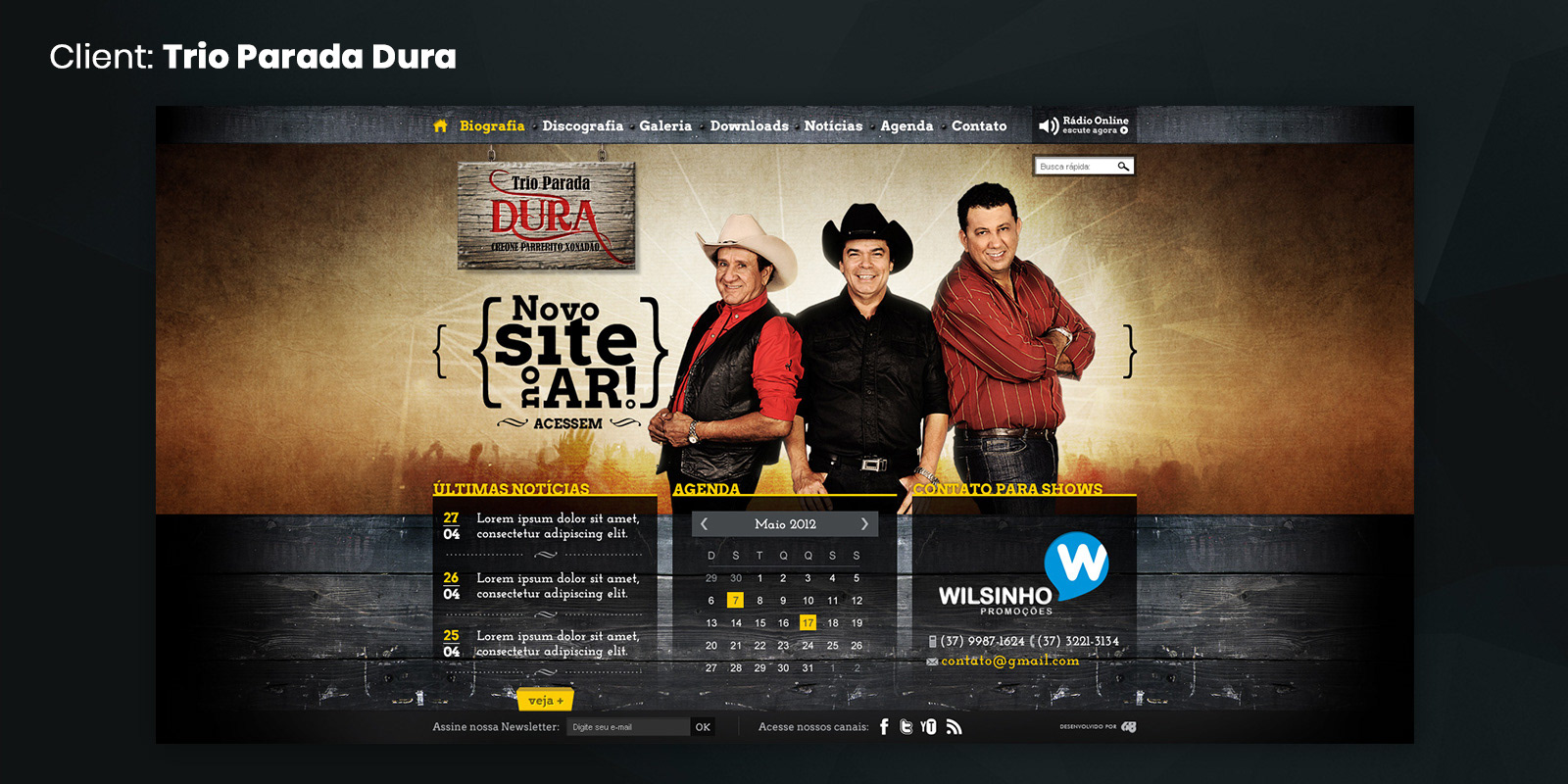This screenshot has height=784, width=1568.
Task: Open the news item dated 26/04
Action: (542, 586)
